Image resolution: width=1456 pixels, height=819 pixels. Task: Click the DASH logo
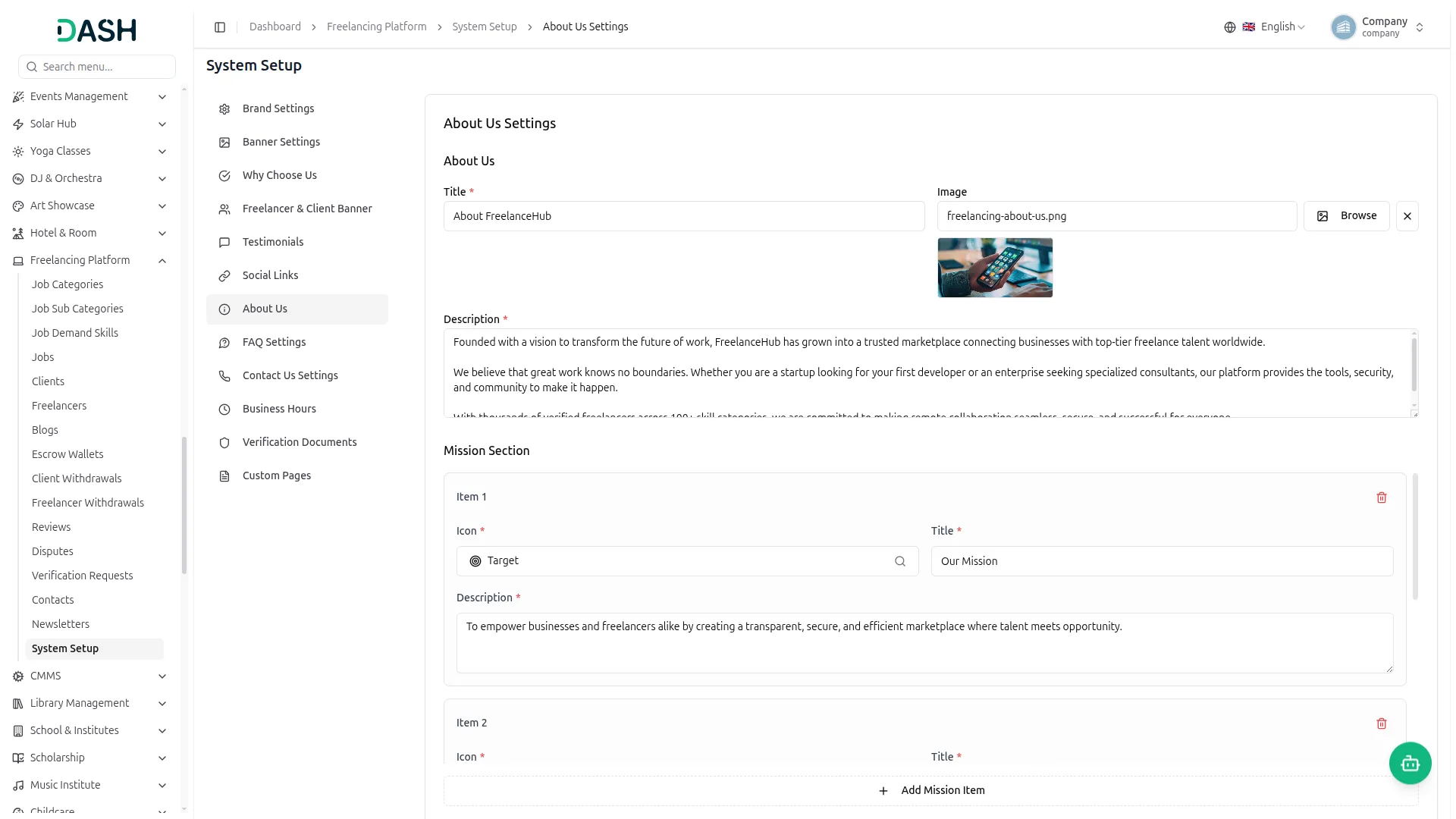pyautogui.click(x=96, y=30)
